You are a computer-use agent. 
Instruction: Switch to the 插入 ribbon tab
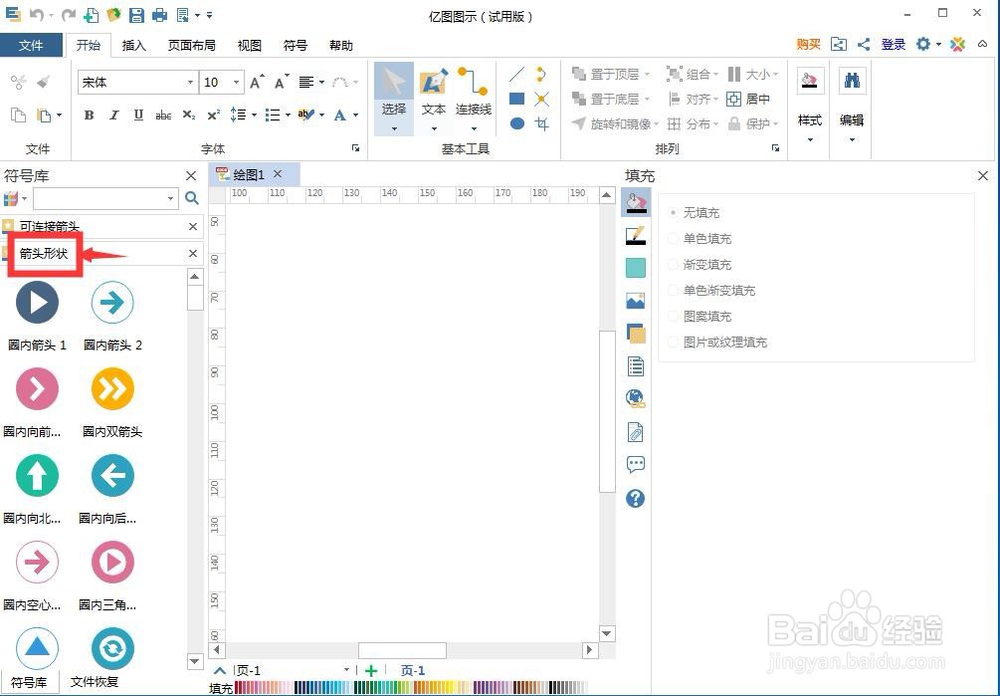134,45
